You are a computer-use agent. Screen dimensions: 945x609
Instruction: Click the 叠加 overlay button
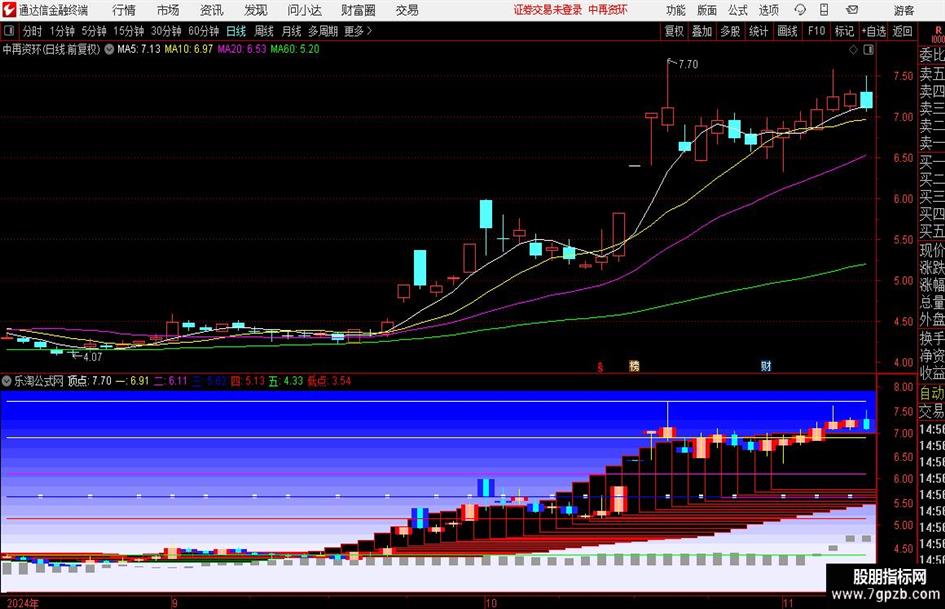click(702, 31)
